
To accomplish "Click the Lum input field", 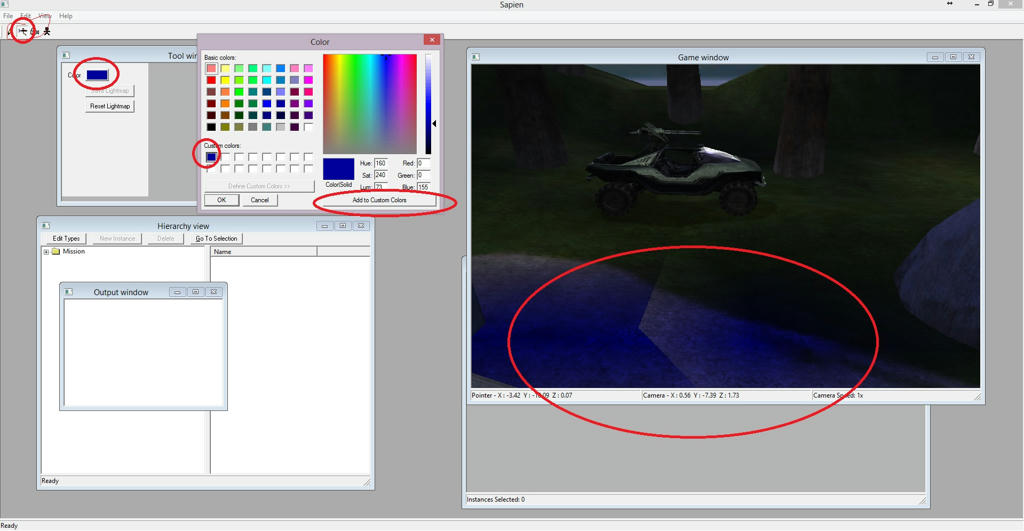I will point(381,187).
